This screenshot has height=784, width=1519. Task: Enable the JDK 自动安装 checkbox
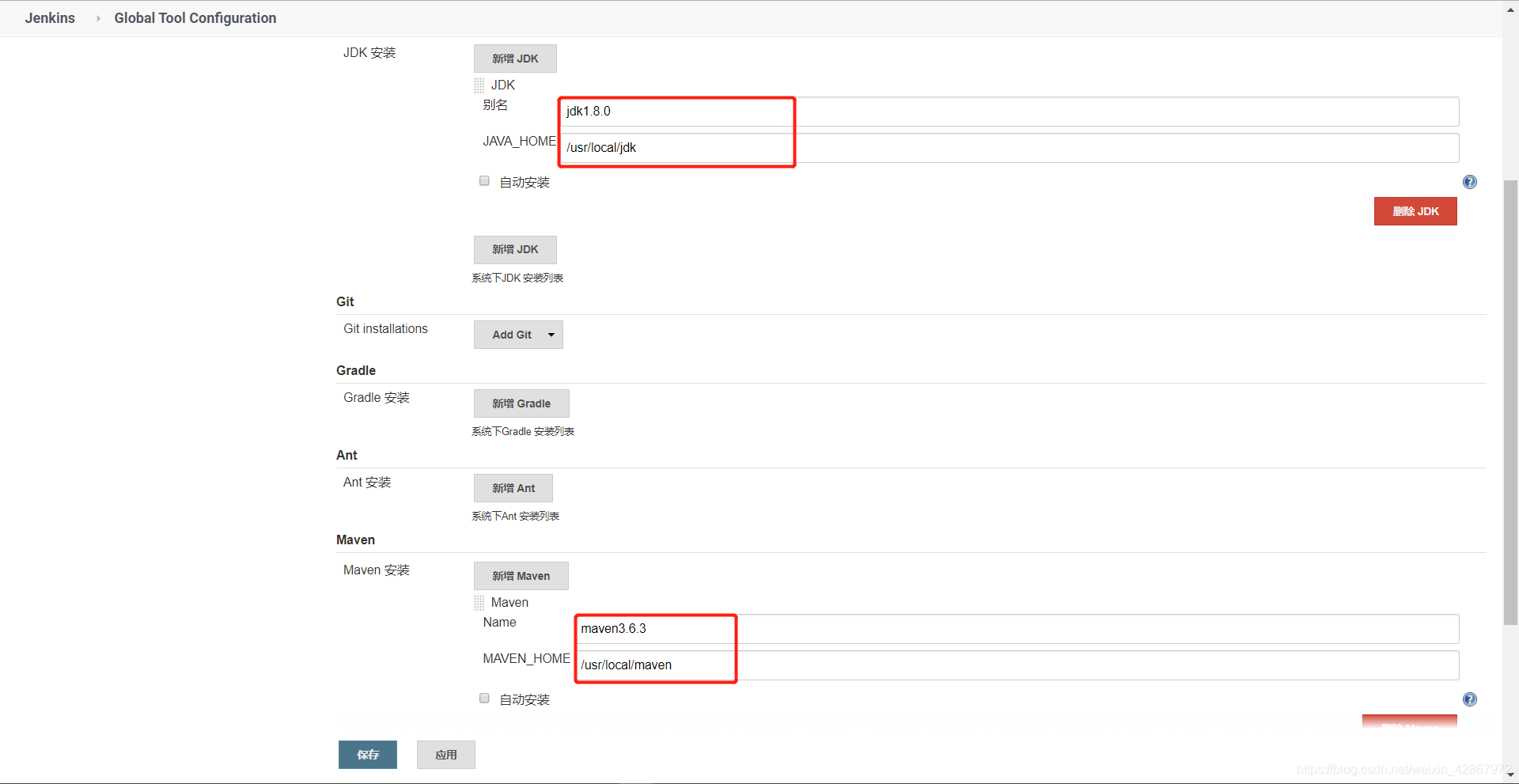(x=484, y=181)
